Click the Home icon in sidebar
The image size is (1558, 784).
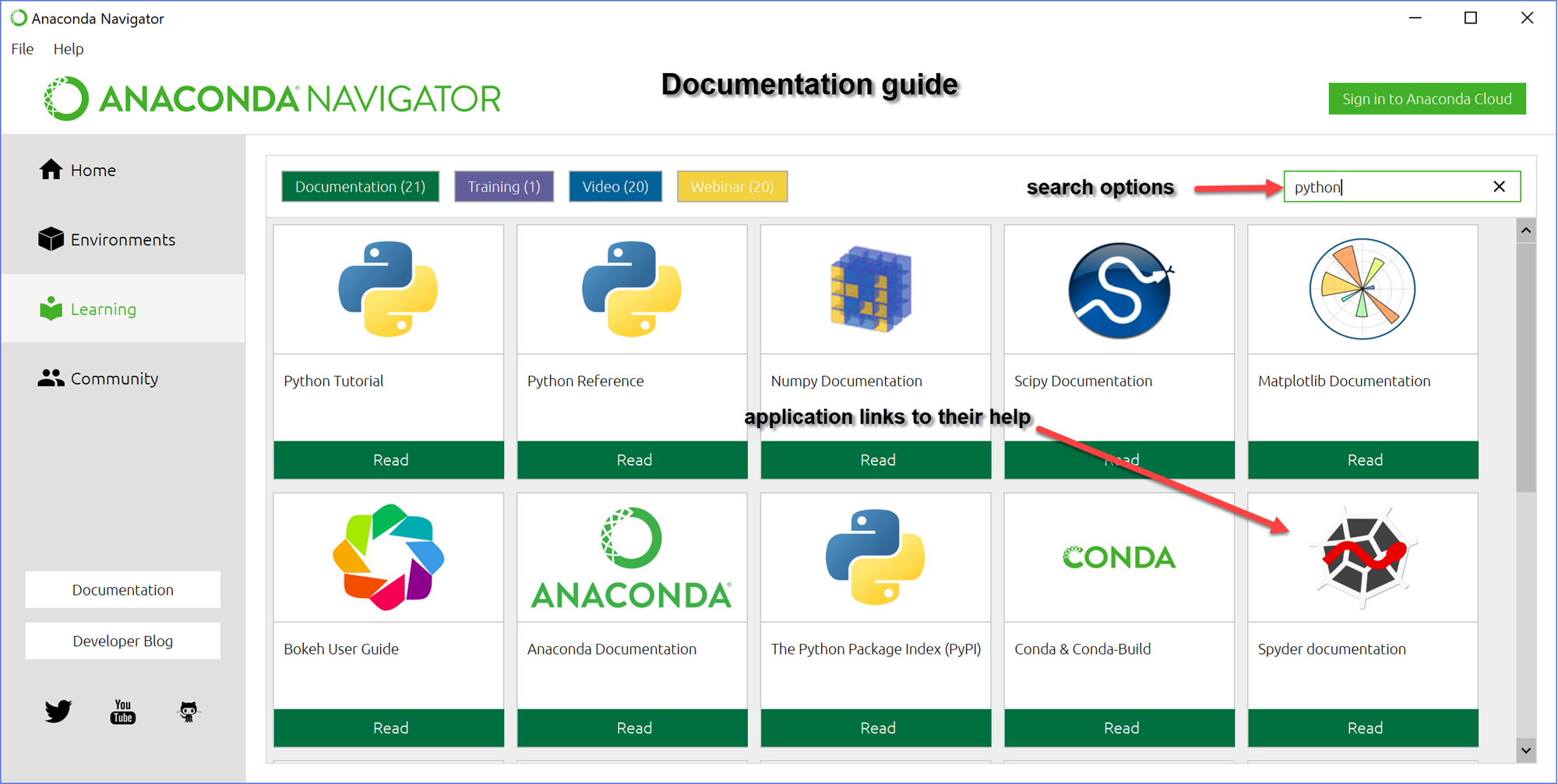[x=51, y=170]
